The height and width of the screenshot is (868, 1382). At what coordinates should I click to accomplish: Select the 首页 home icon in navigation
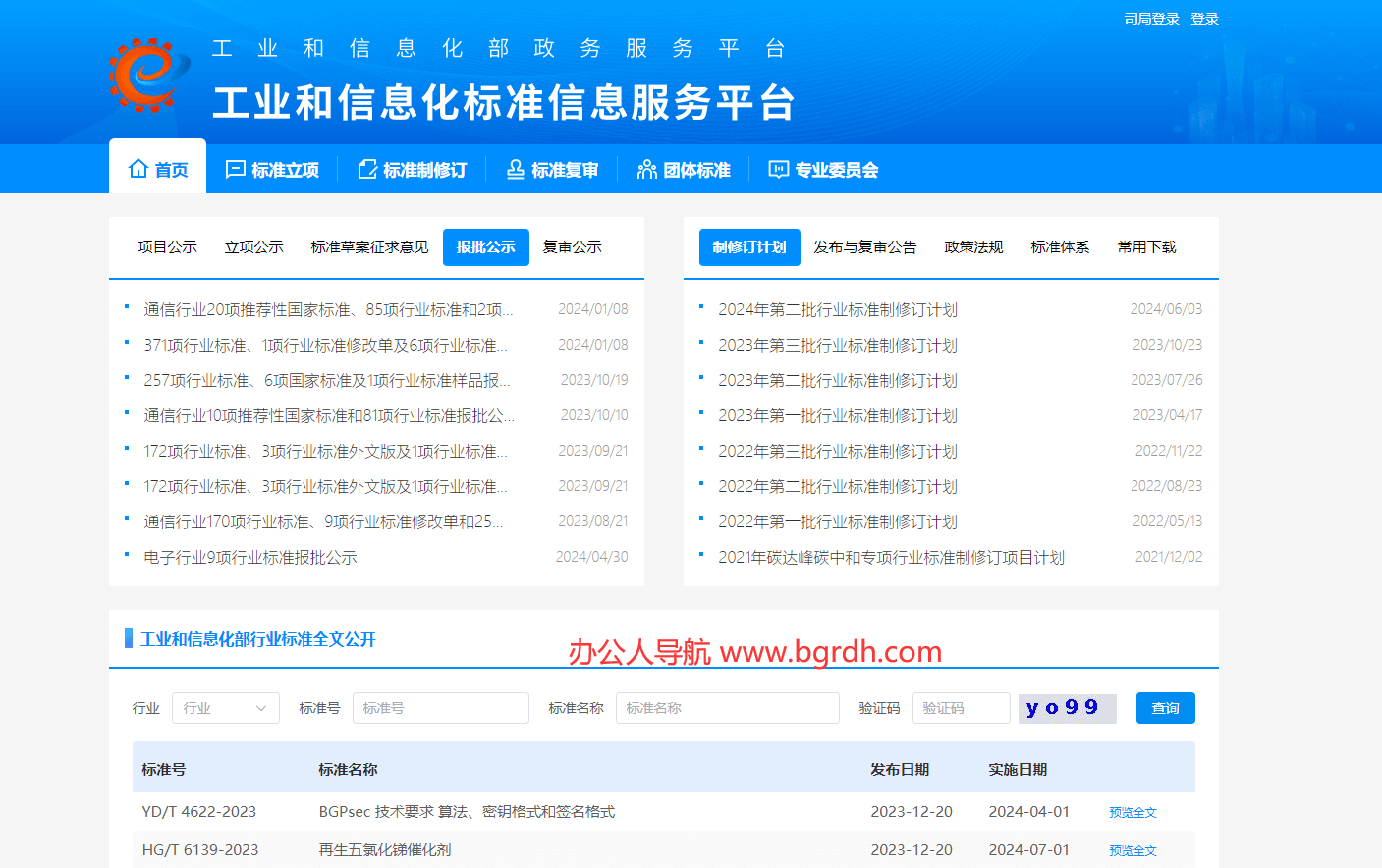pyautogui.click(x=138, y=168)
